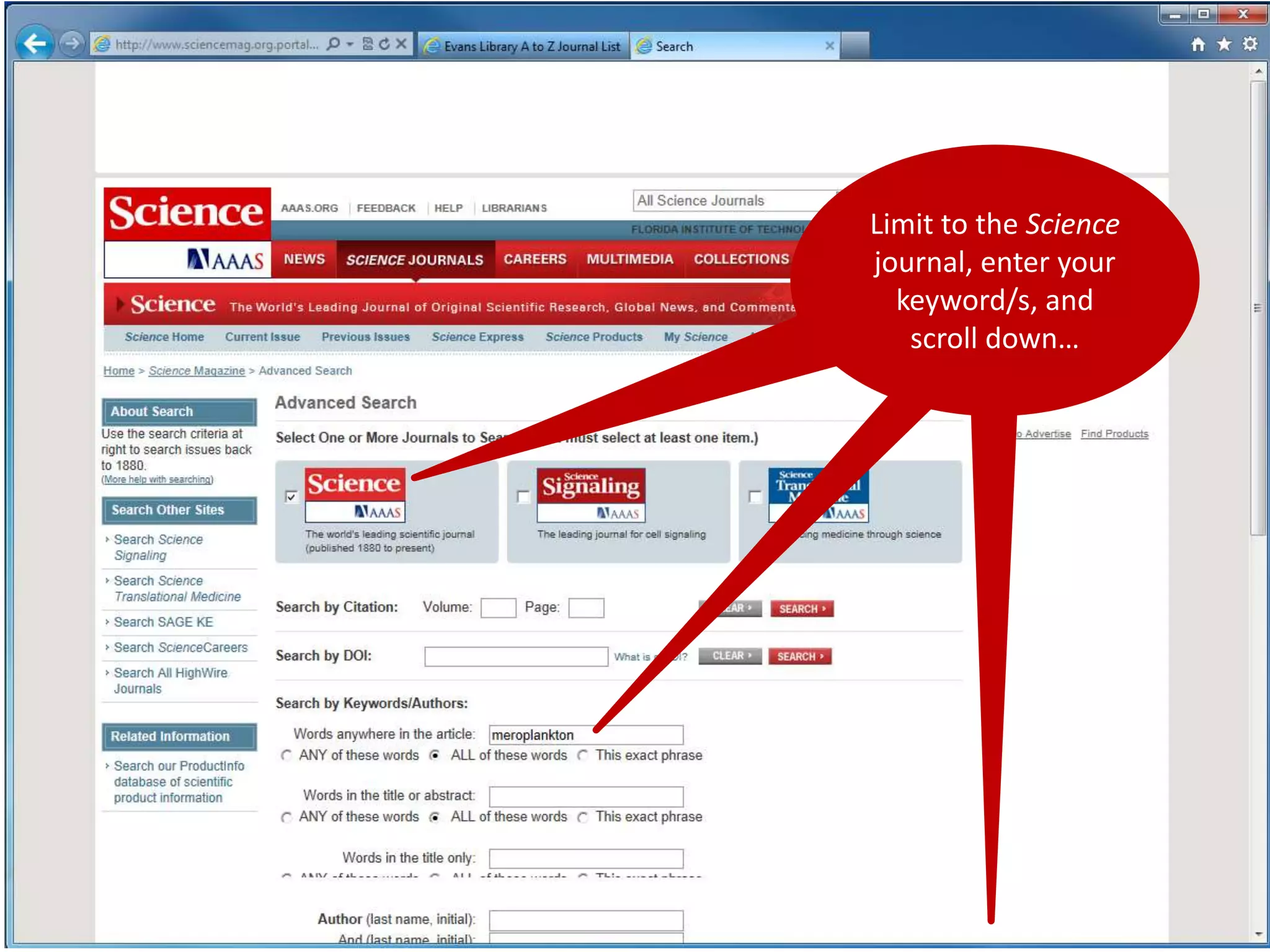
Task: Click the browser Forward arrow button
Action: point(73,44)
